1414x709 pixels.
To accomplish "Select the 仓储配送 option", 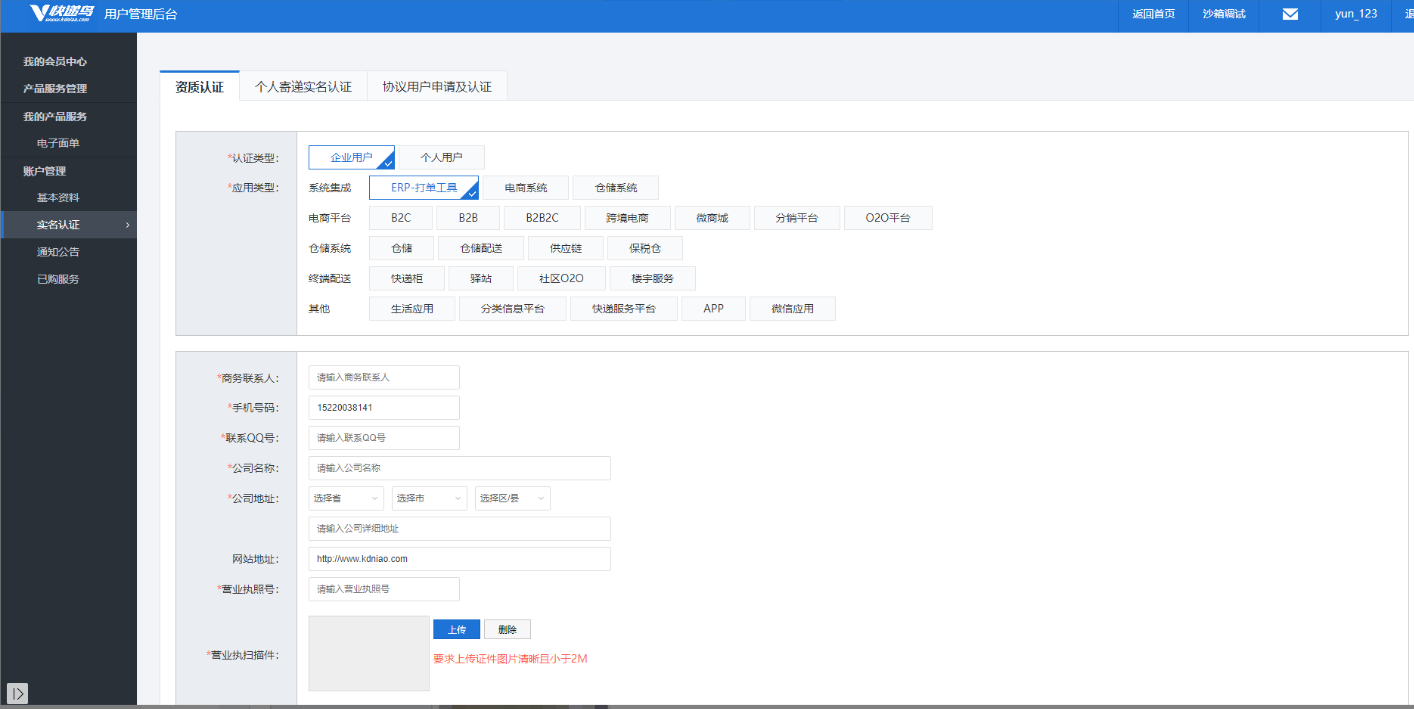I will coord(481,248).
